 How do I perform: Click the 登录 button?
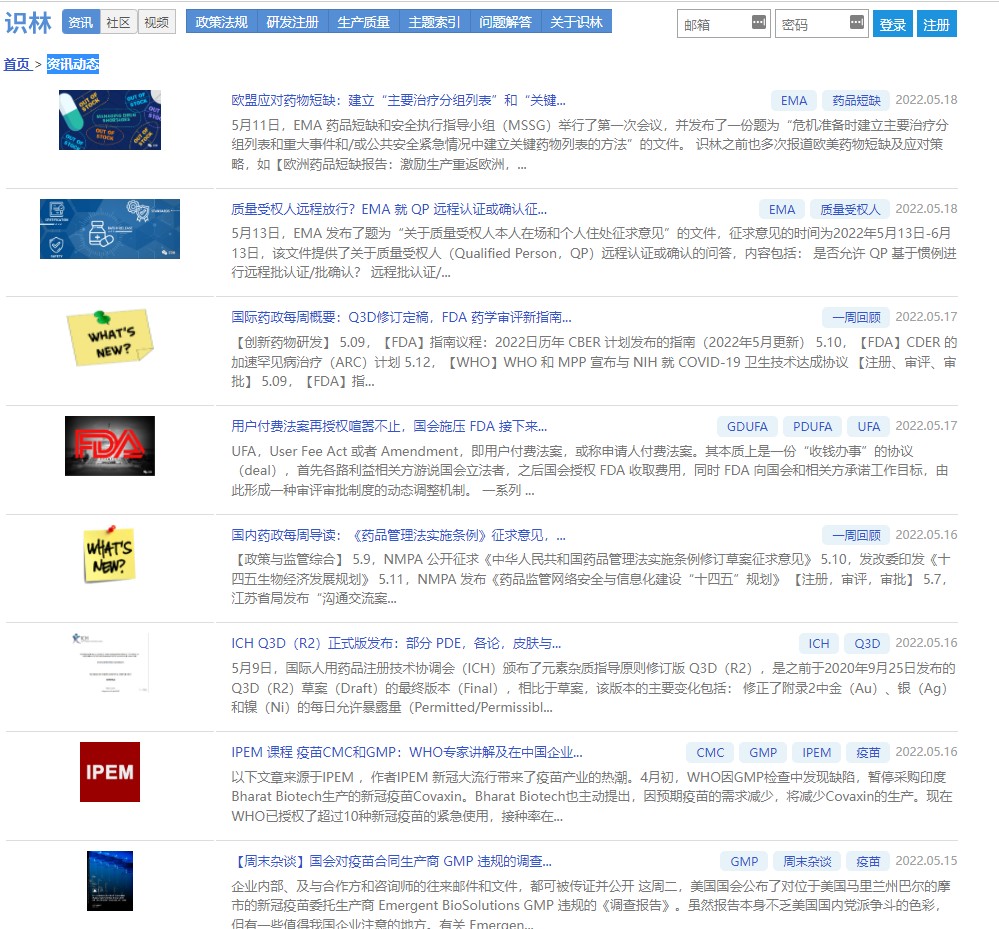(x=893, y=24)
